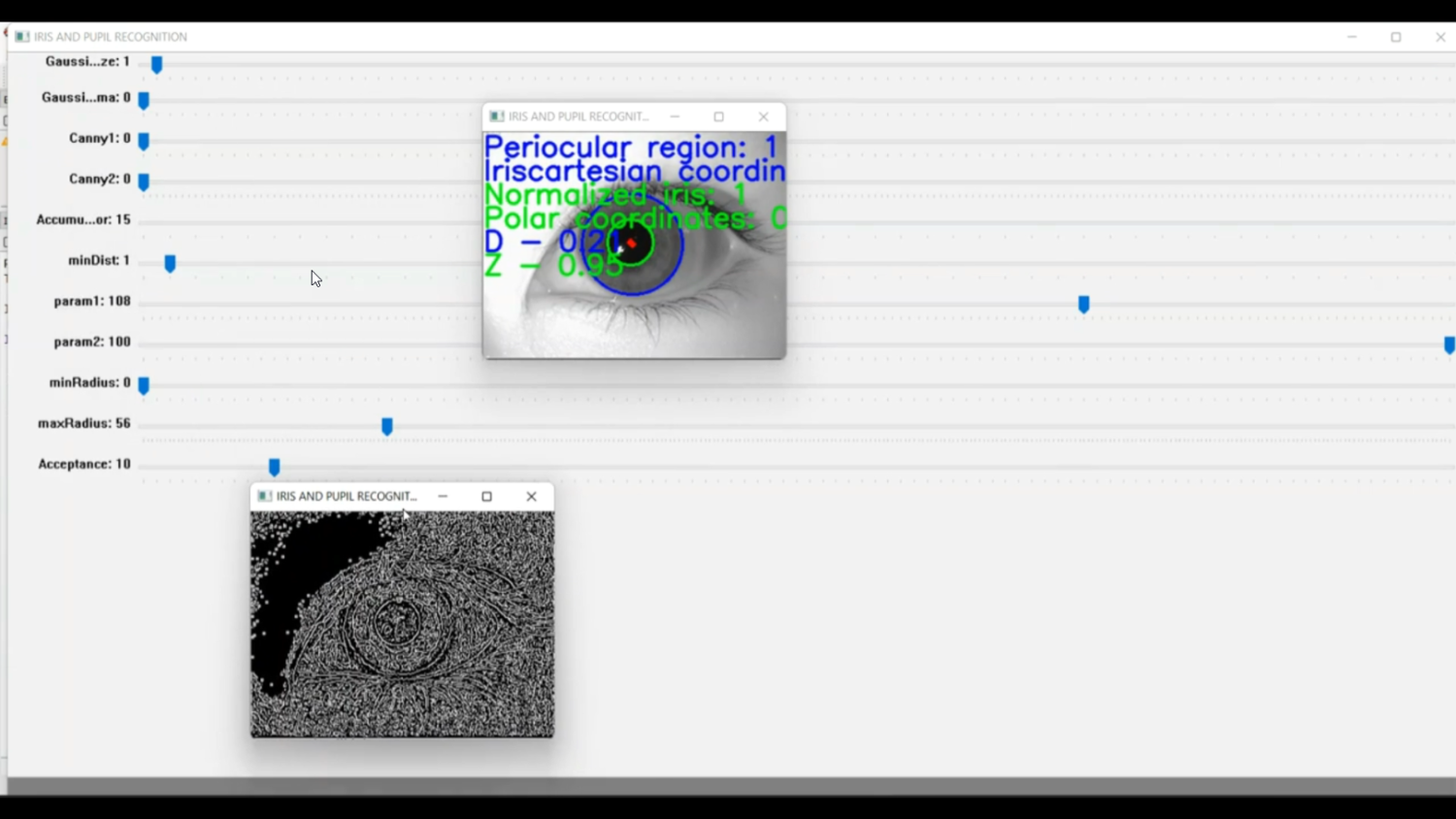Click the 'Normalized iris: 1' overlay text

pos(615,195)
